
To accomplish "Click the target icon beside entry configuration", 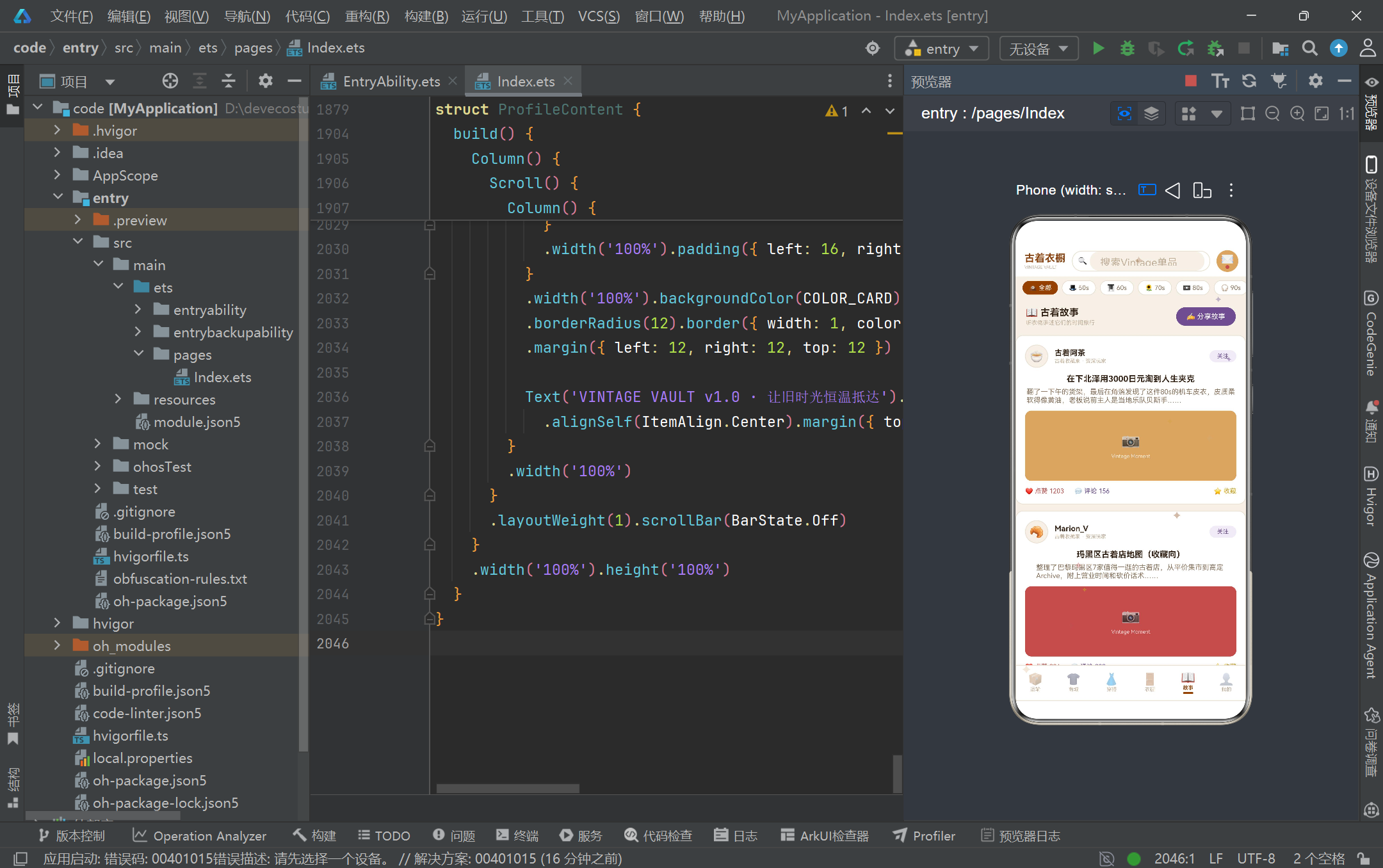I will tap(872, 48).
